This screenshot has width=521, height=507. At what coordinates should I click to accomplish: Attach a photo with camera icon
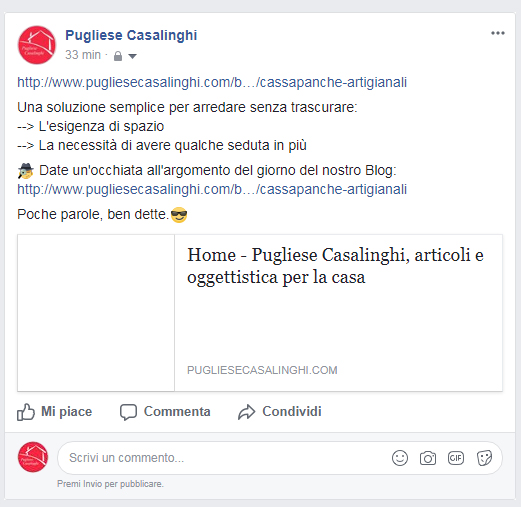tap(428, 458)
